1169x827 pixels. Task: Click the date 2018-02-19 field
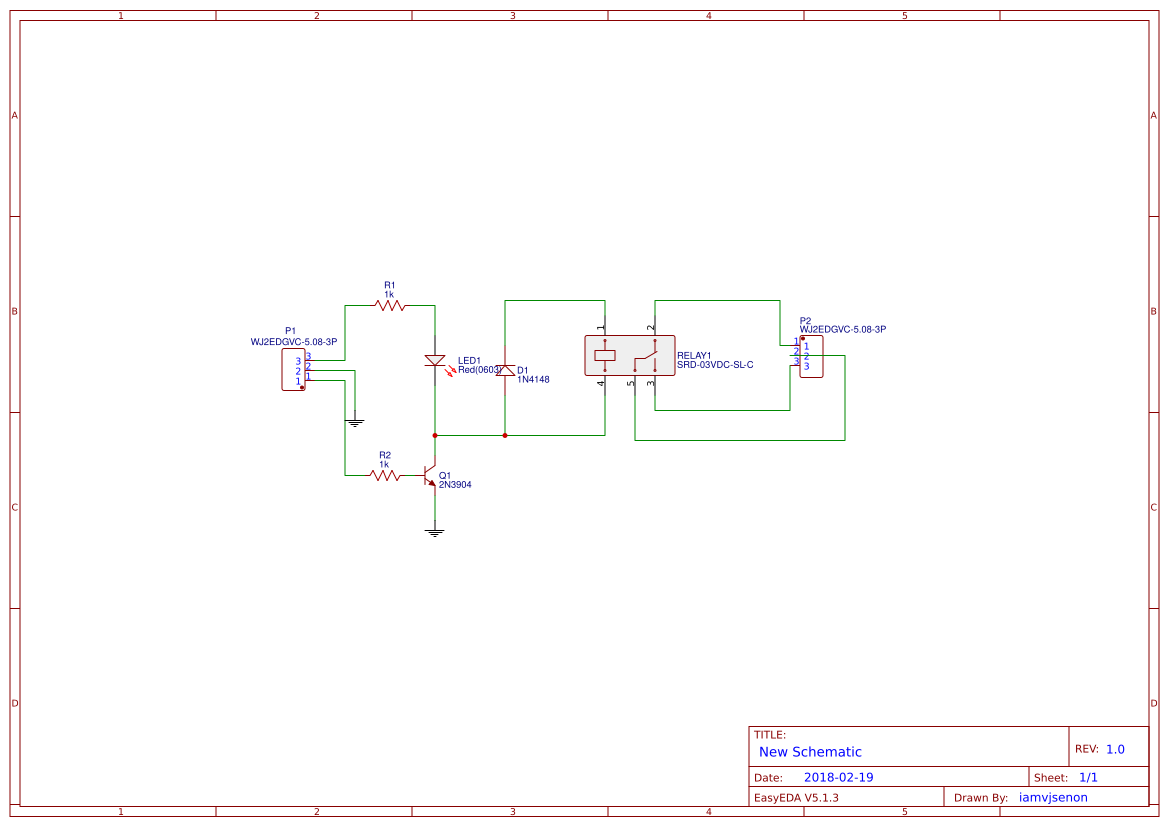[838, 775]
